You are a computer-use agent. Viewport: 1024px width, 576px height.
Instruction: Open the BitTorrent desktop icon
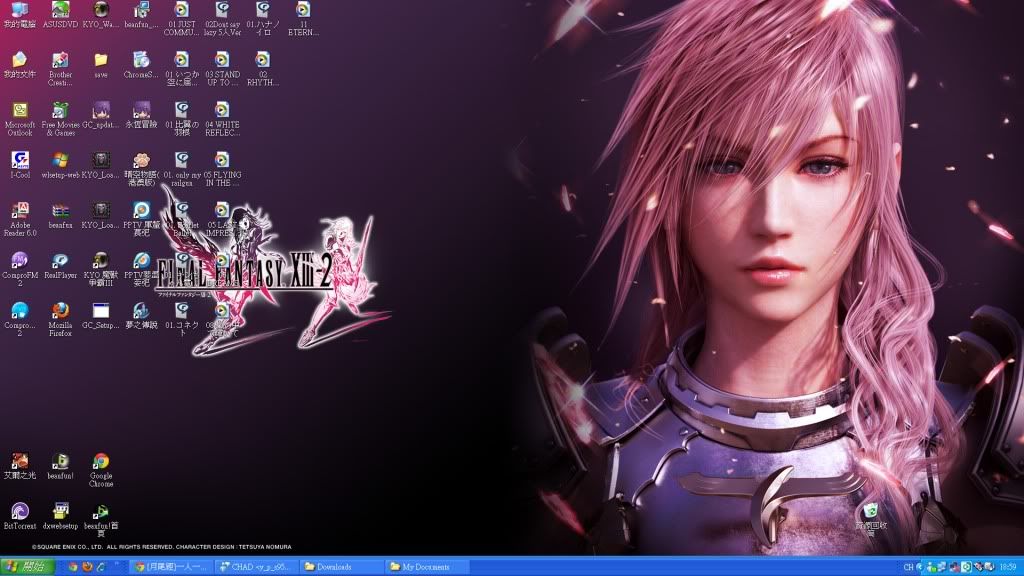(19, 512)
